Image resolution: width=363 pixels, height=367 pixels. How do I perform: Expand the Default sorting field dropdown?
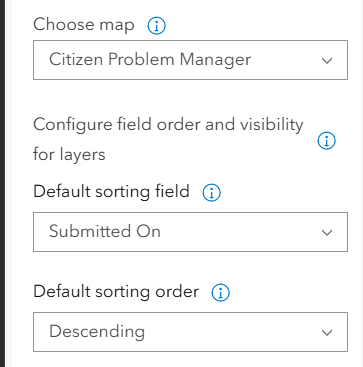coord(190,232)
